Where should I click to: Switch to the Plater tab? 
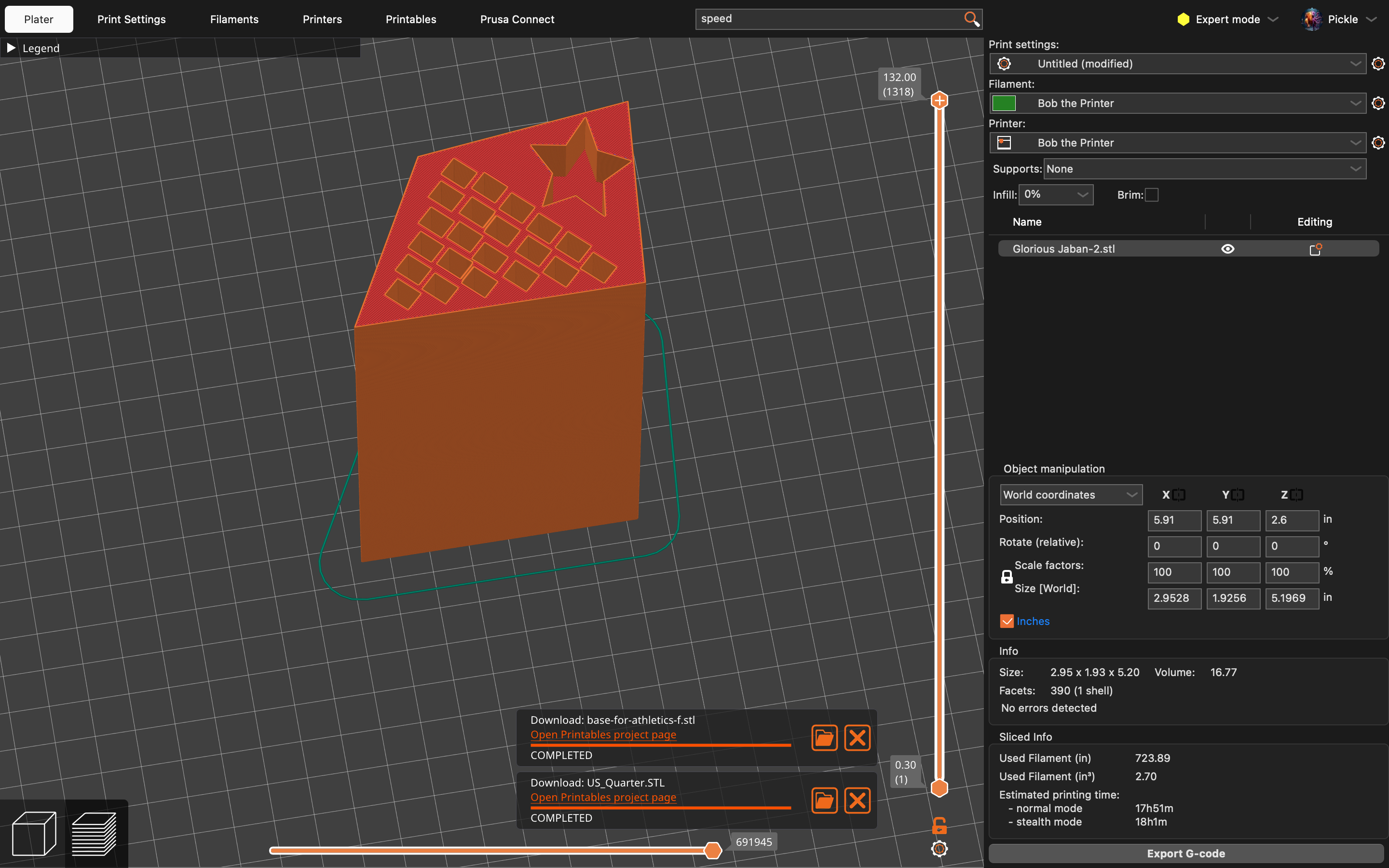tap(39, 19)
